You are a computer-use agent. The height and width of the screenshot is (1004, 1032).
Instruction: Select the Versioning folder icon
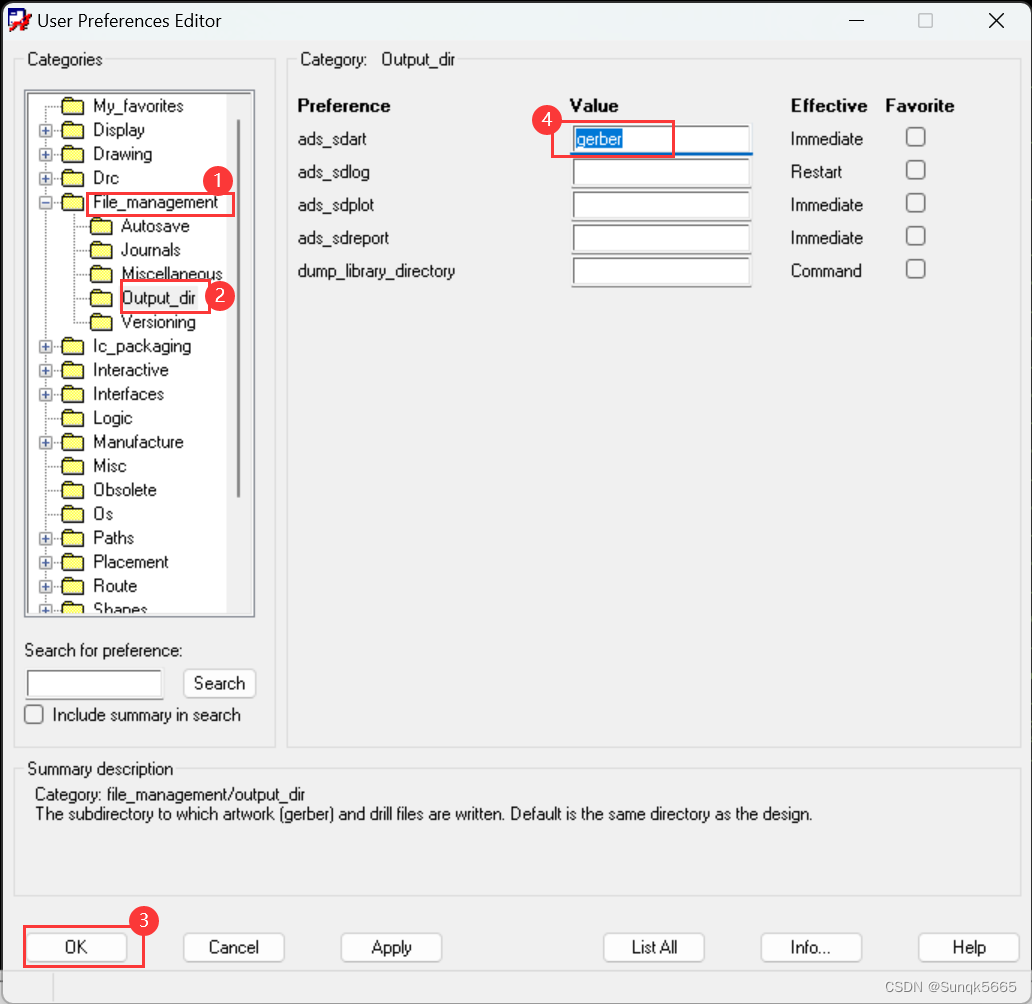(x=100, y=322)
